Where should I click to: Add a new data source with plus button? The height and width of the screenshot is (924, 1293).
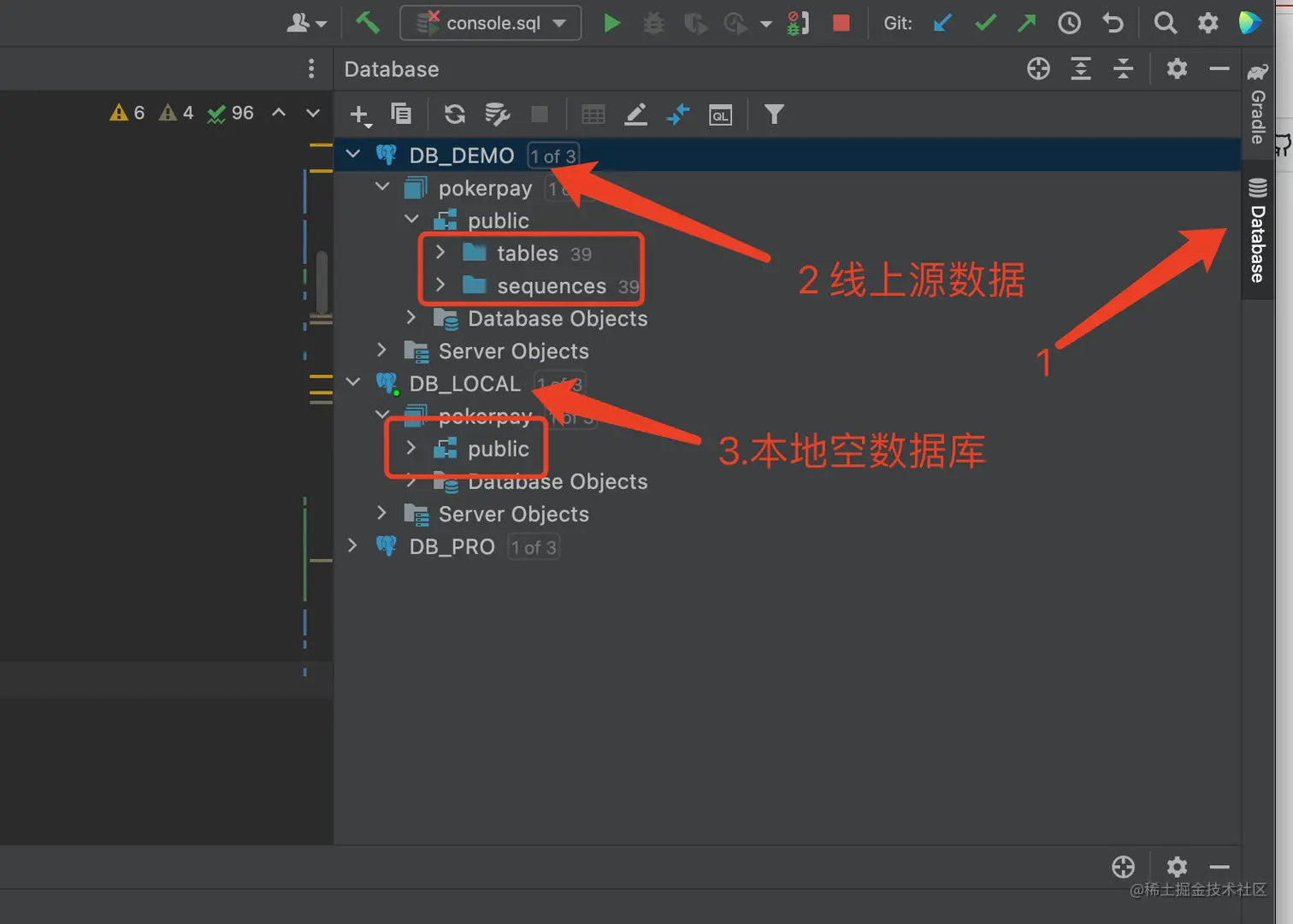pos(360,115)
